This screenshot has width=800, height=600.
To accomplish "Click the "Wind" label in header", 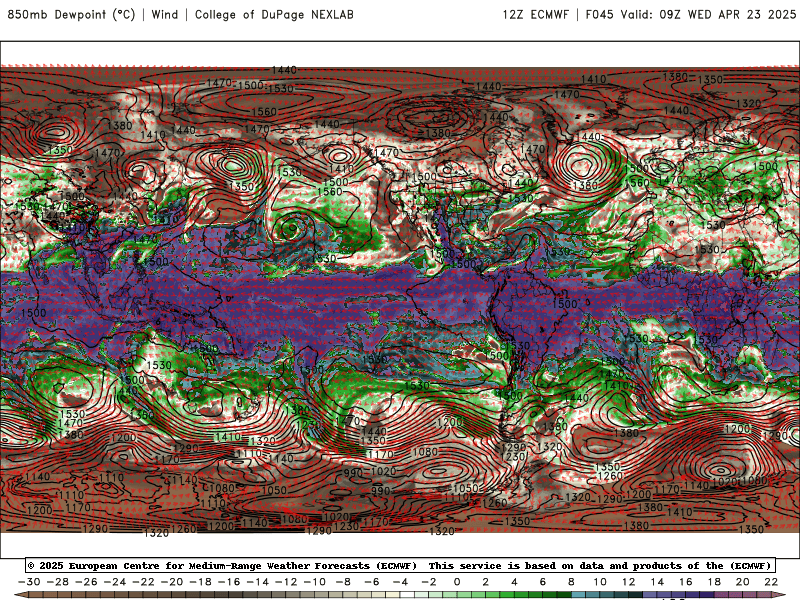I will click(165, 14).
